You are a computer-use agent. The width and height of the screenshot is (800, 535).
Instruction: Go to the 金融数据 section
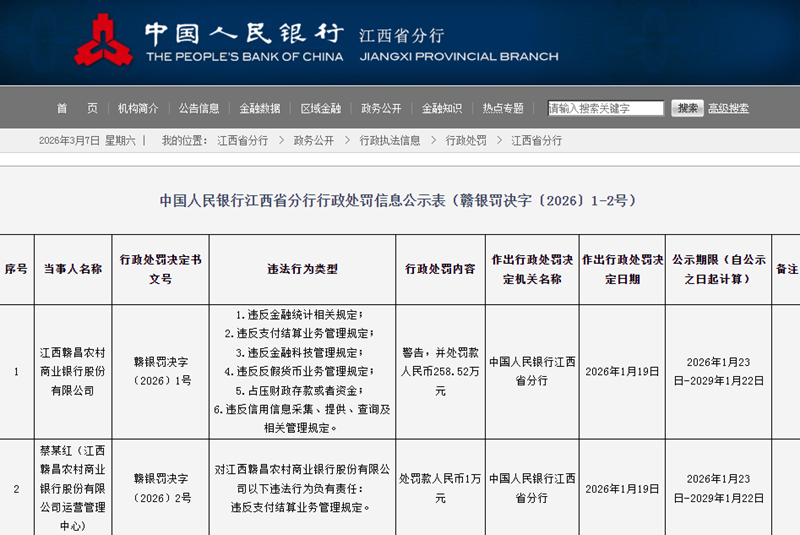tap(260, 108)
